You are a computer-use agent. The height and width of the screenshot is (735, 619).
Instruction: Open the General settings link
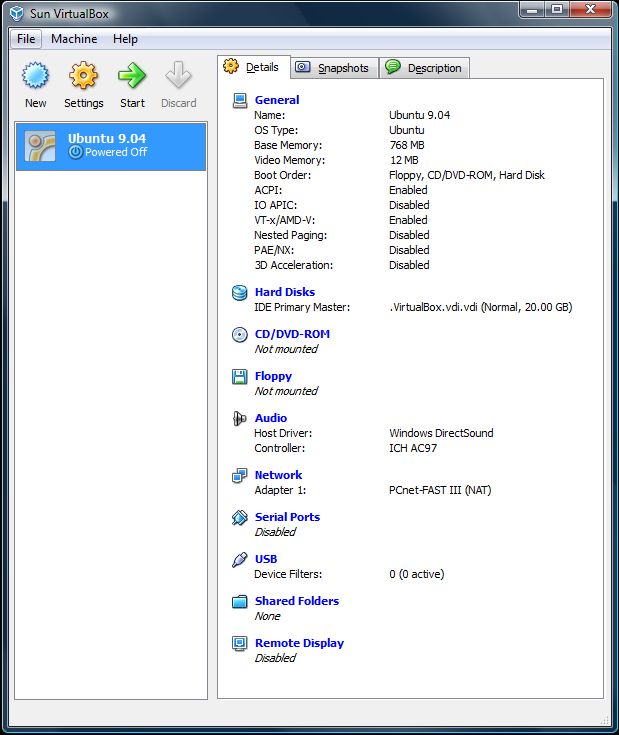pyautogui.click(x=277, y=100)
